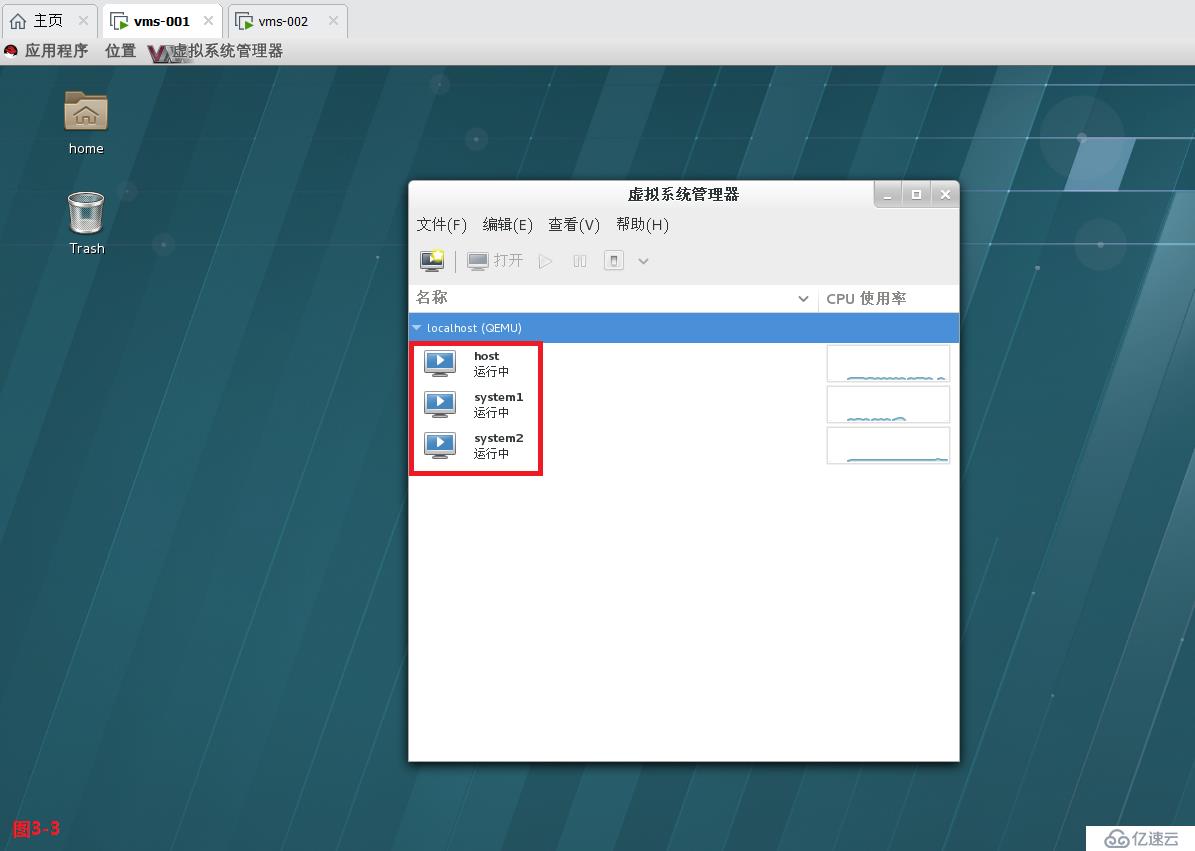Select the host virtual machine icon
1195x851 pixels.
tap(441, 363)
